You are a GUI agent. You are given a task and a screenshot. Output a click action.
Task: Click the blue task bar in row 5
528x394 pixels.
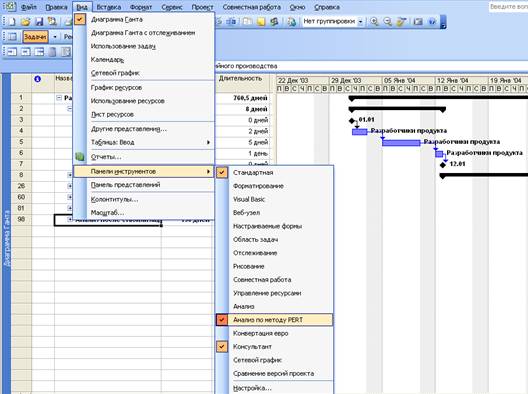[x=401, y=143]
